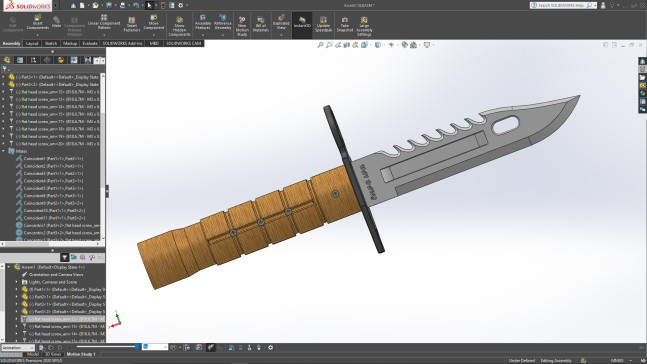The width and height of the screenshot is (647, 364).
Task: Open Reference Geometry tool
Action: tap(222, 22)
